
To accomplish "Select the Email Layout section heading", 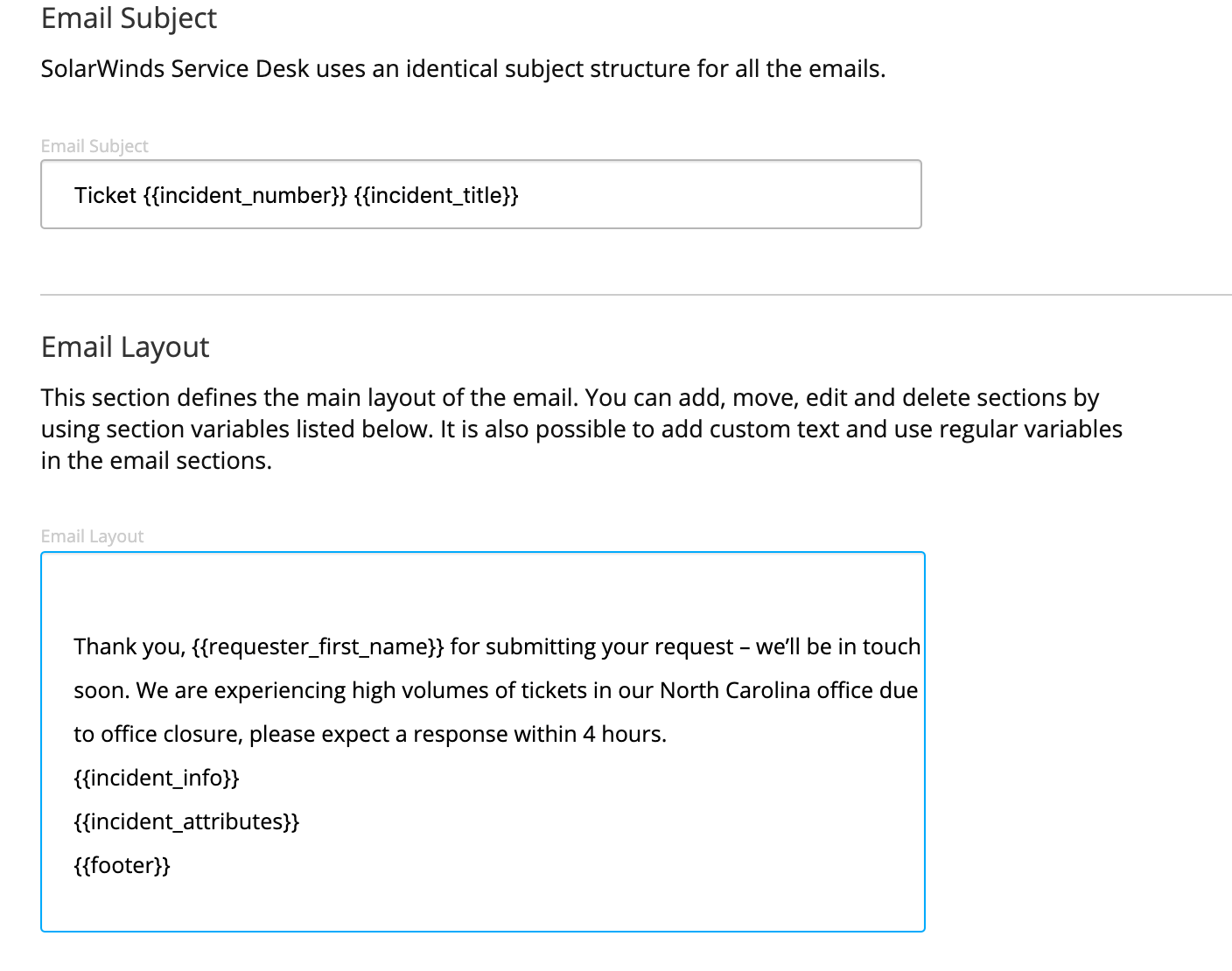I will click(124, 346).
